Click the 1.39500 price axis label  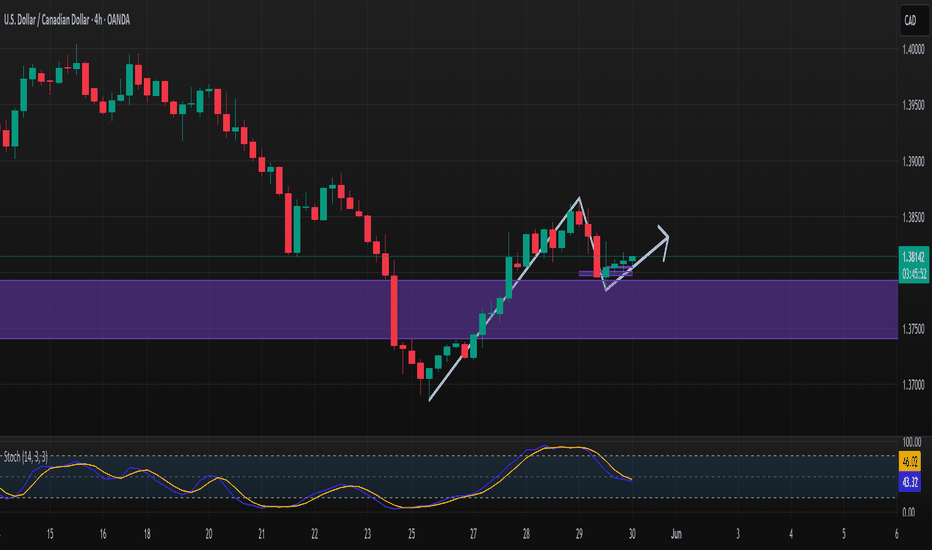914,105
